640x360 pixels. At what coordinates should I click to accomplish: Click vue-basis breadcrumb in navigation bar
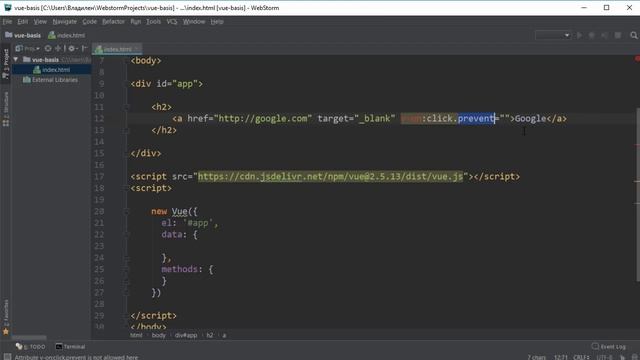(23, 36)
